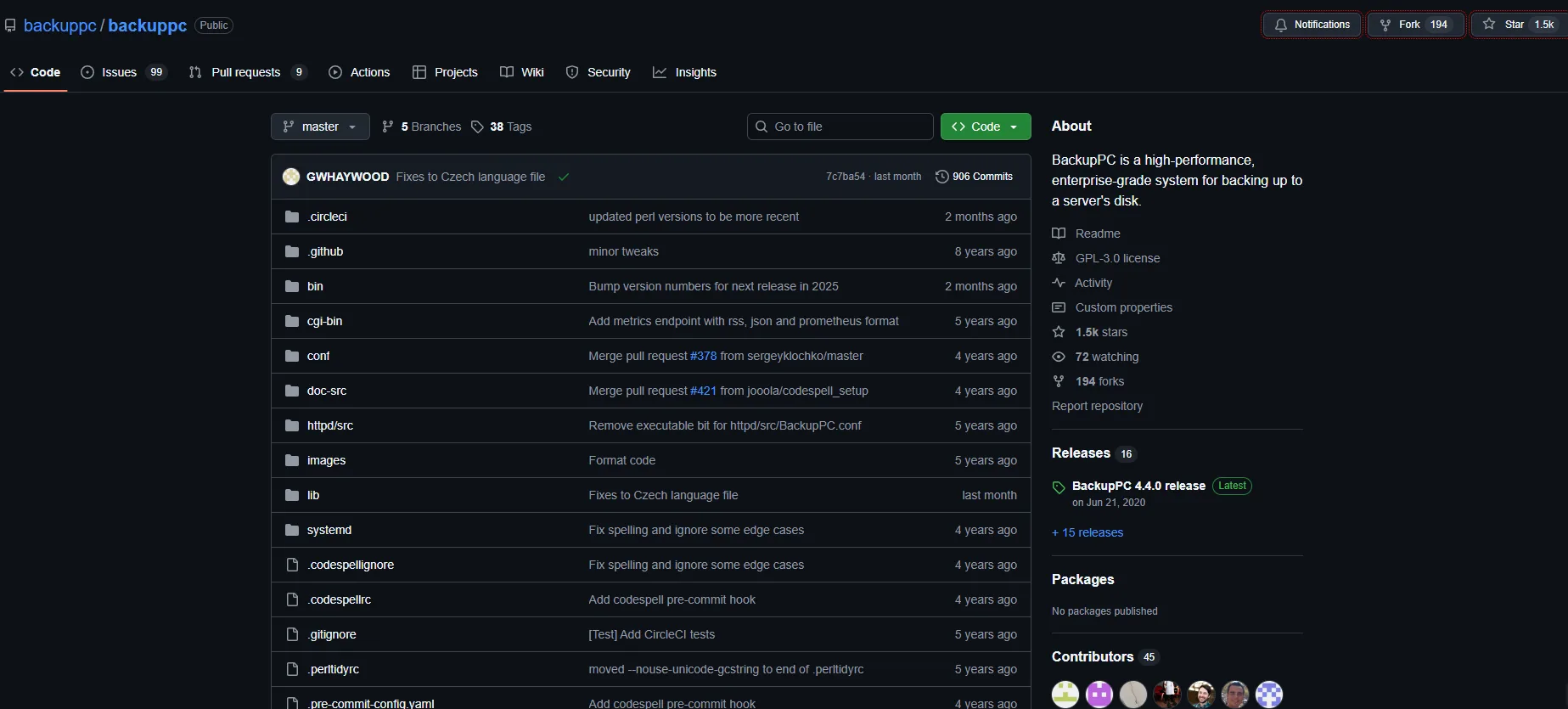Open pull request #421 link
1568x709 pixels.
(703, 391)
